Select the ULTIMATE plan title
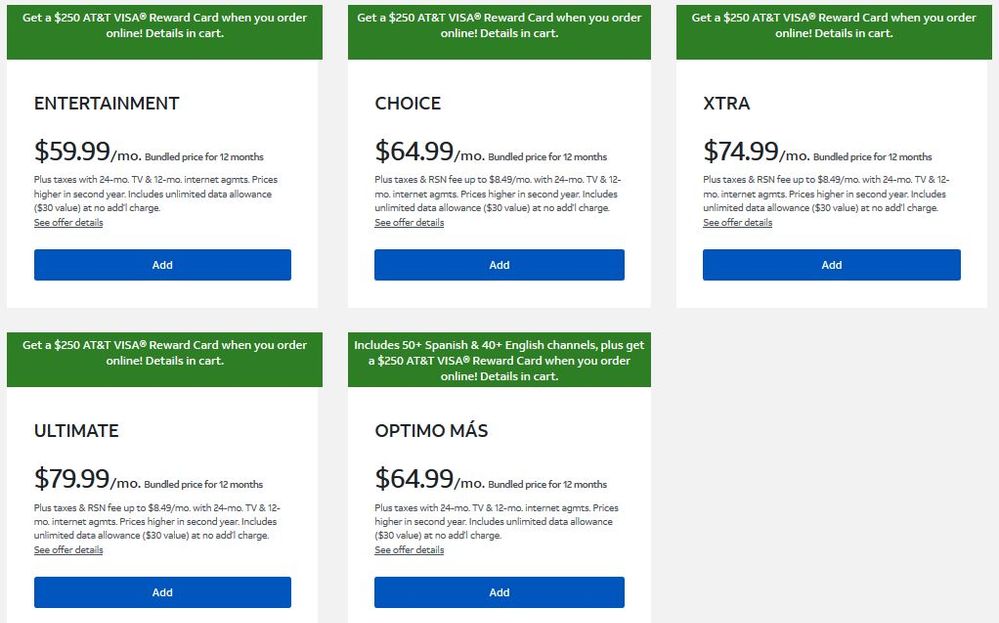 tap(76, 431)
